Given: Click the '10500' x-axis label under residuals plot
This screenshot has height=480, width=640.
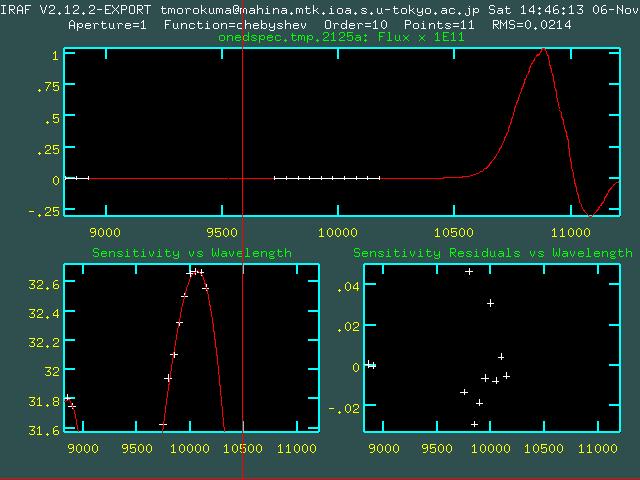Looking at the screenshot, I should tap(544, 449).
